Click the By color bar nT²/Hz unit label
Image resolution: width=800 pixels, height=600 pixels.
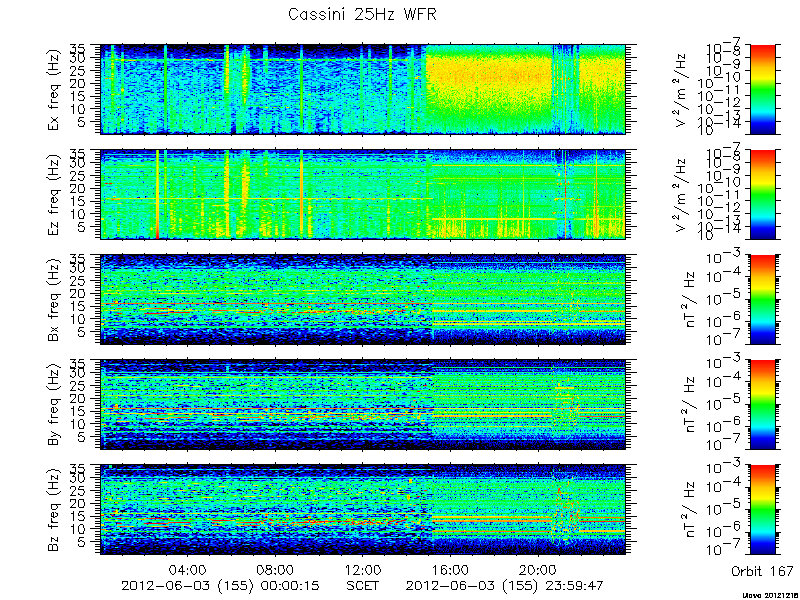coord(690,405)
